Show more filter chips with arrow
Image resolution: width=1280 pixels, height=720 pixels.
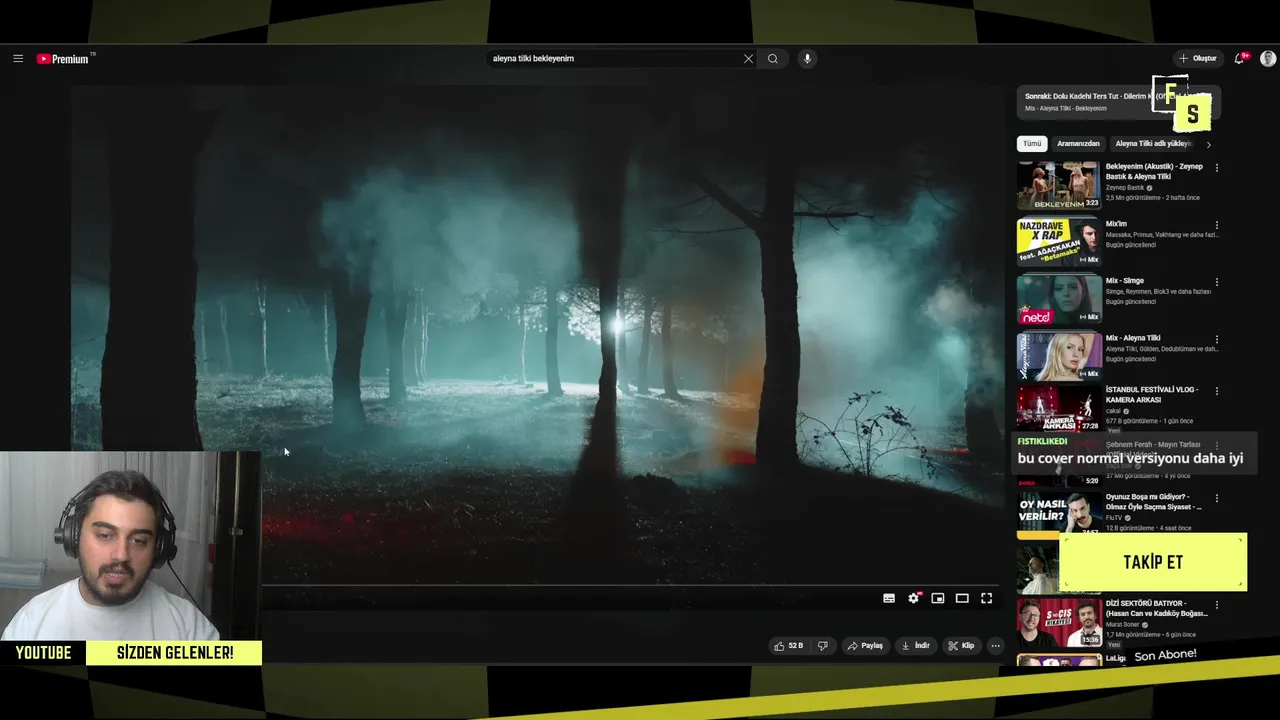(1208, 144)
